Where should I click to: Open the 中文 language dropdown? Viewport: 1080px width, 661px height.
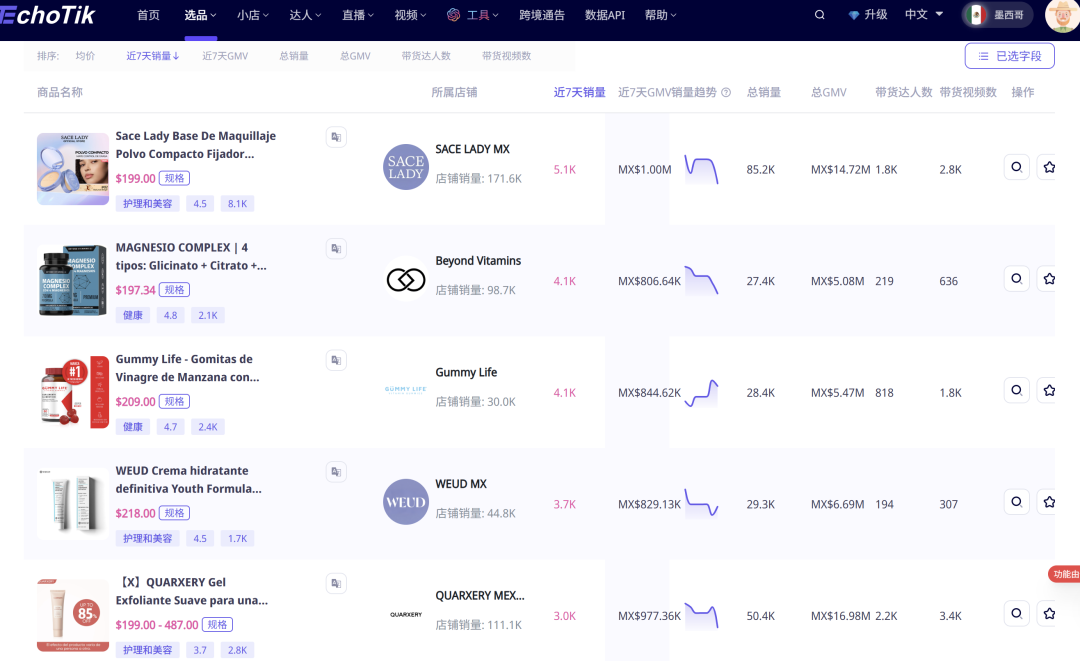click(x=923, y=15)
